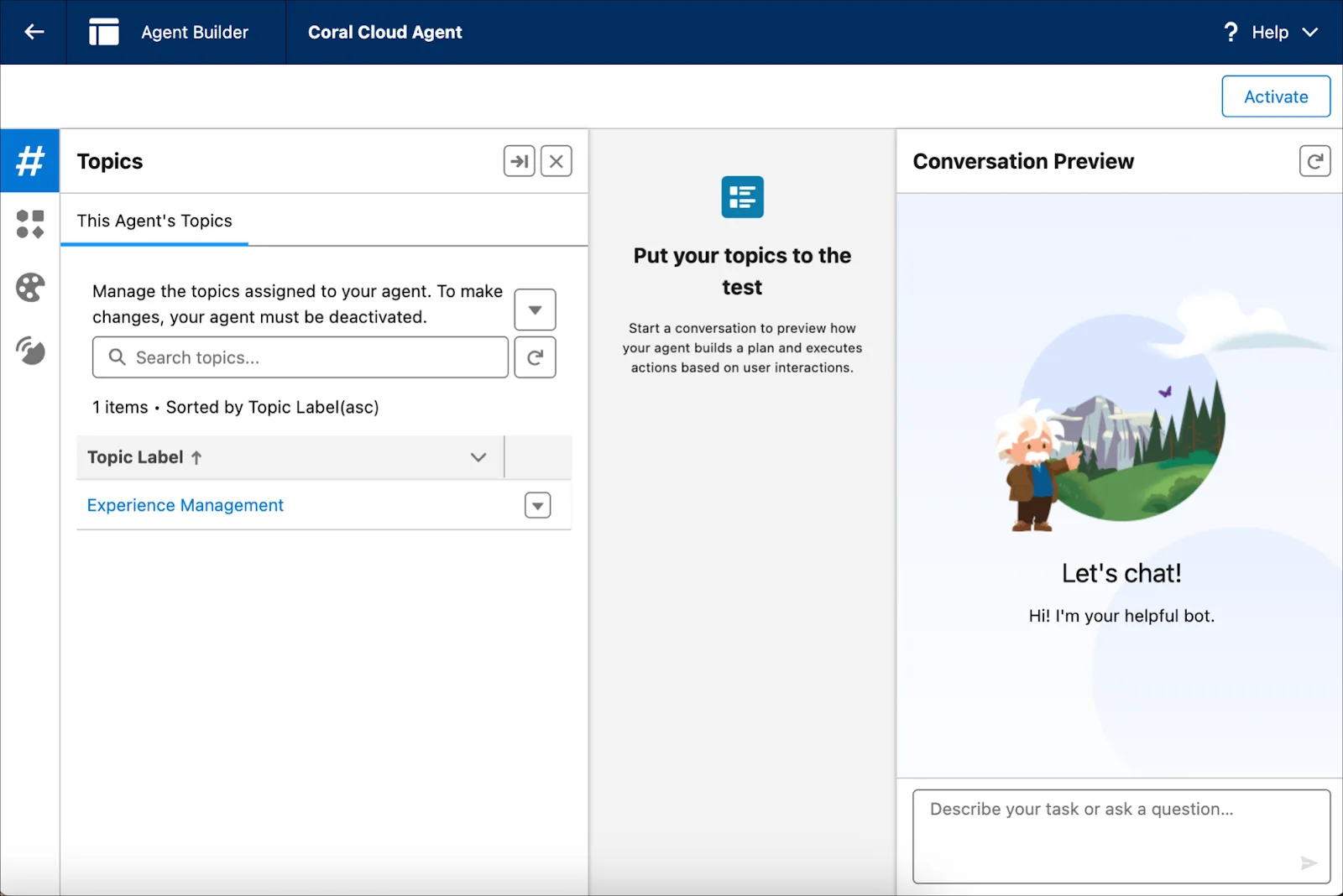The height and width of the screenshot is (896, 1343).
Task: Open the Help icon with question mark
Action: tap(1231, 32)
